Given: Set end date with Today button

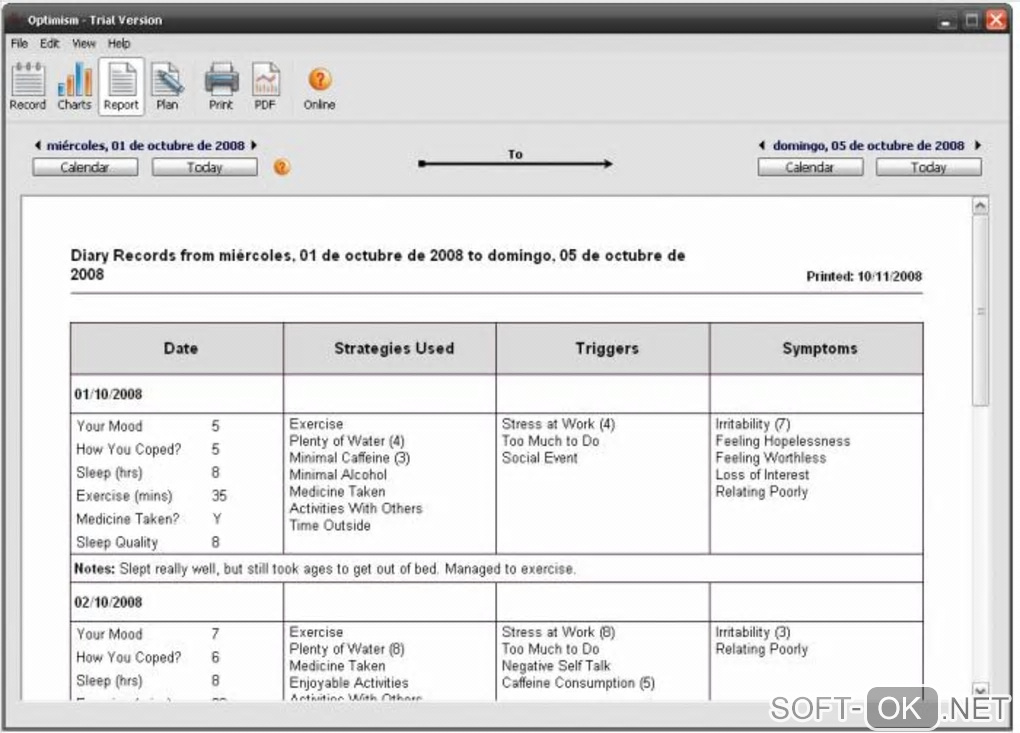Looking at the screenshot, I should click(x=928, y=167).
